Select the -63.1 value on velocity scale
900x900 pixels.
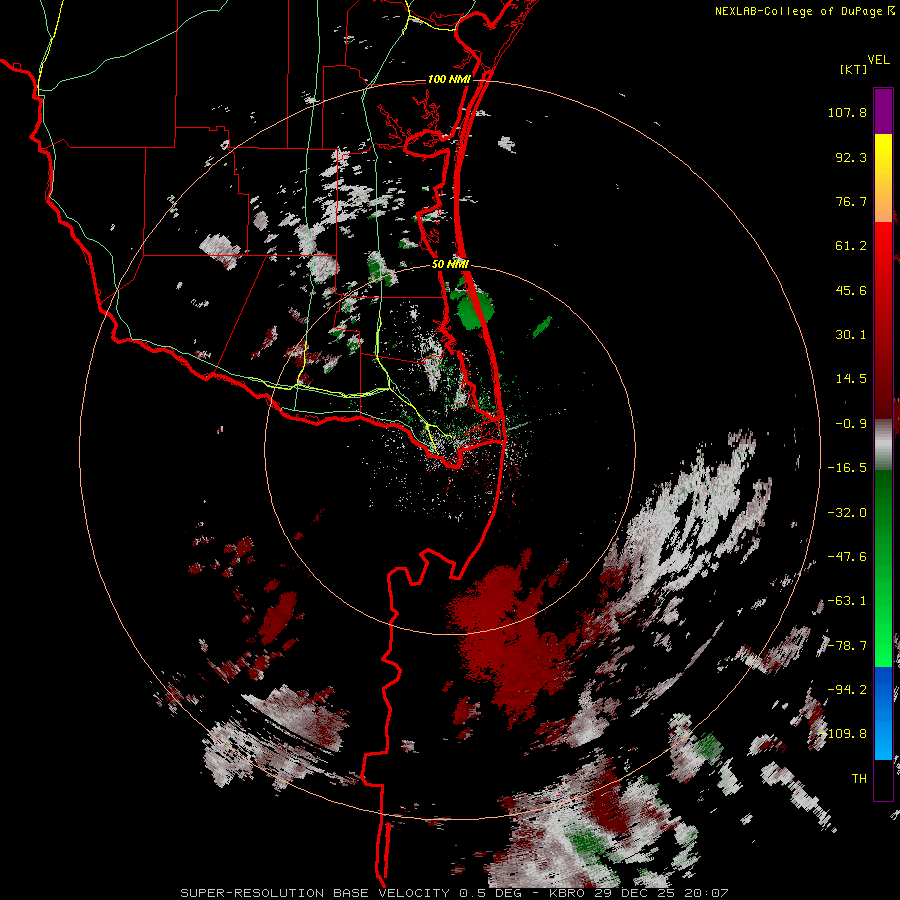[x=847, y=601]
